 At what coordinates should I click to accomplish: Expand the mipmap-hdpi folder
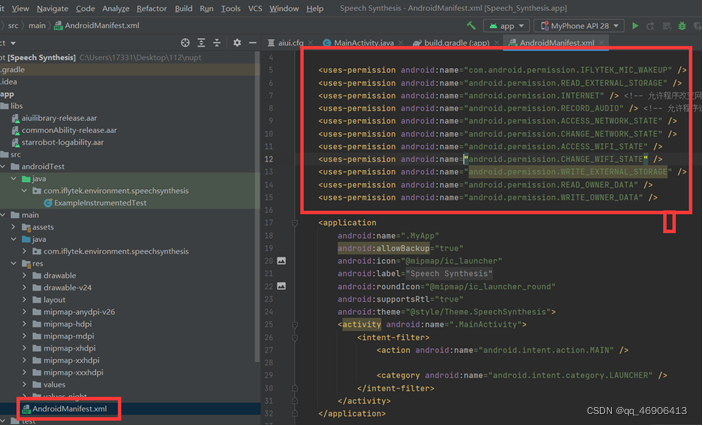[24, 324]
